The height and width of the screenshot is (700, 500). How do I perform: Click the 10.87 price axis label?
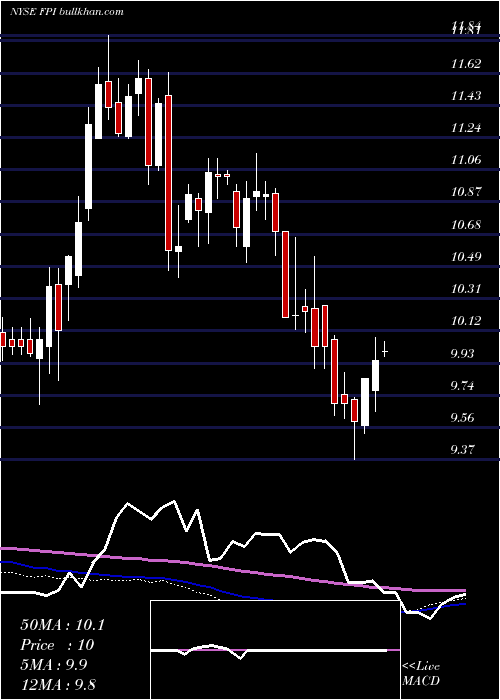(466, 192)
